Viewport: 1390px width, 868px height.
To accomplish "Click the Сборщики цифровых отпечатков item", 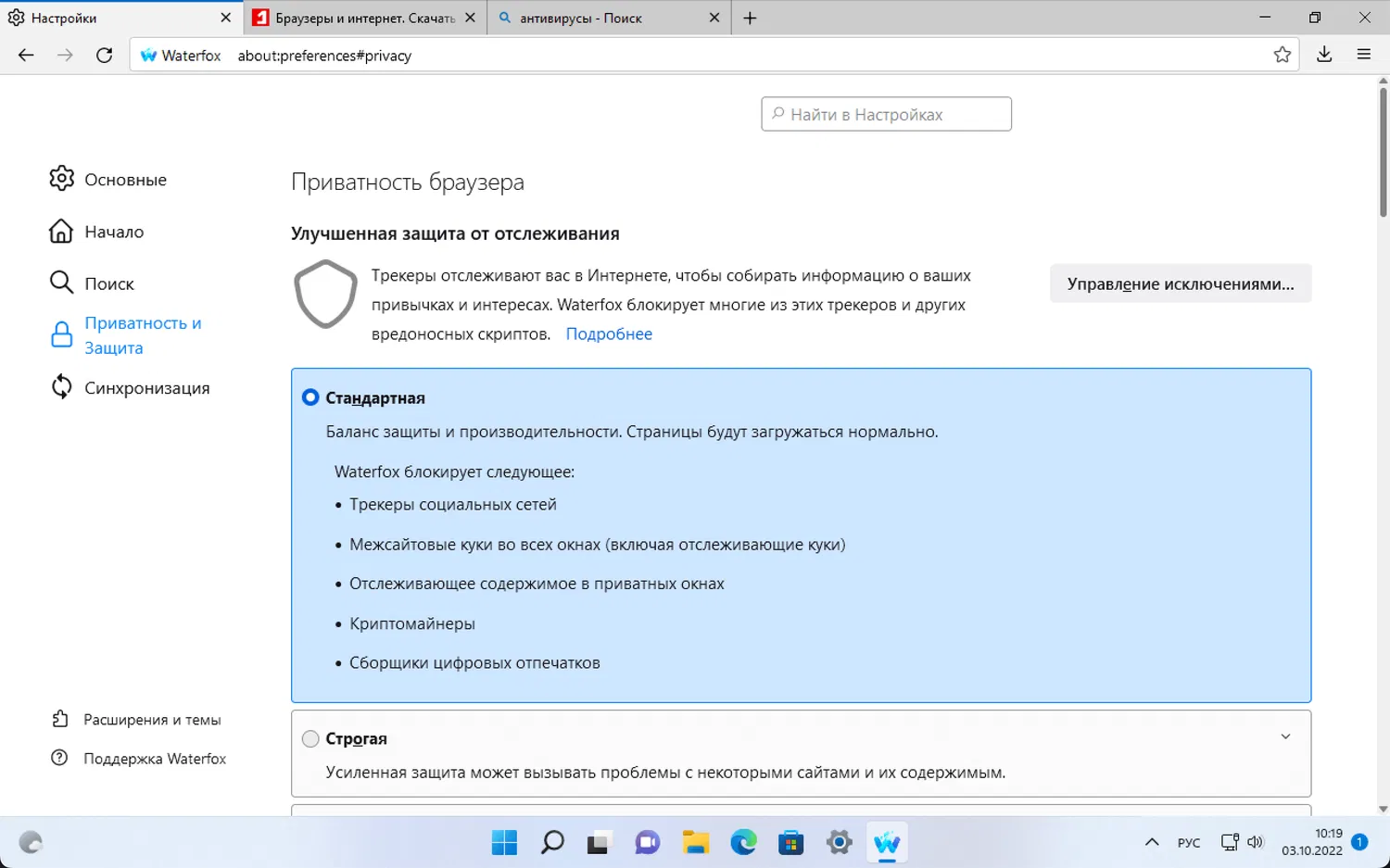I will pyautogui.click(x=474, y=663).
